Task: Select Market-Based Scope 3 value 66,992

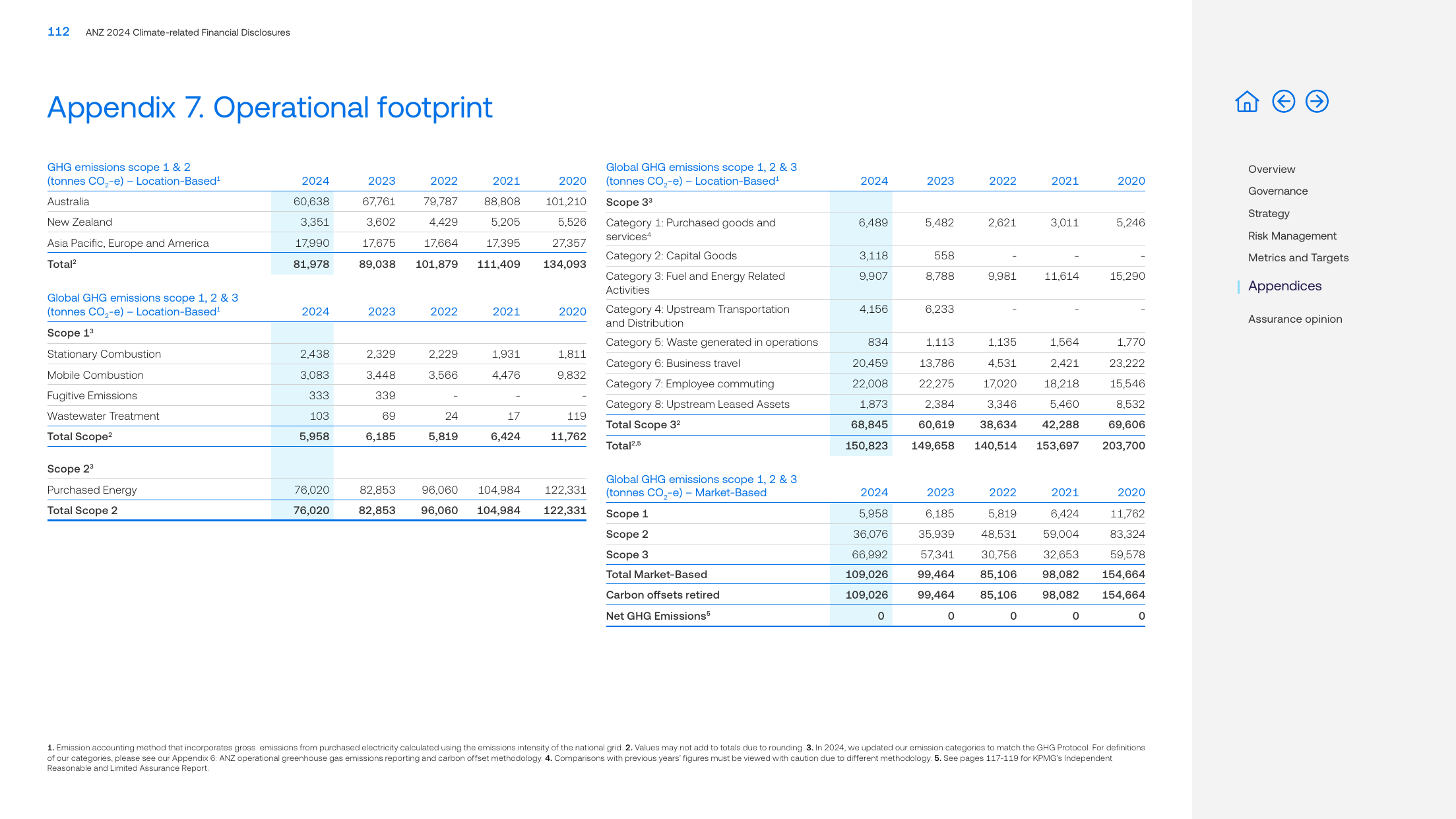Action: tap(870, 554)
